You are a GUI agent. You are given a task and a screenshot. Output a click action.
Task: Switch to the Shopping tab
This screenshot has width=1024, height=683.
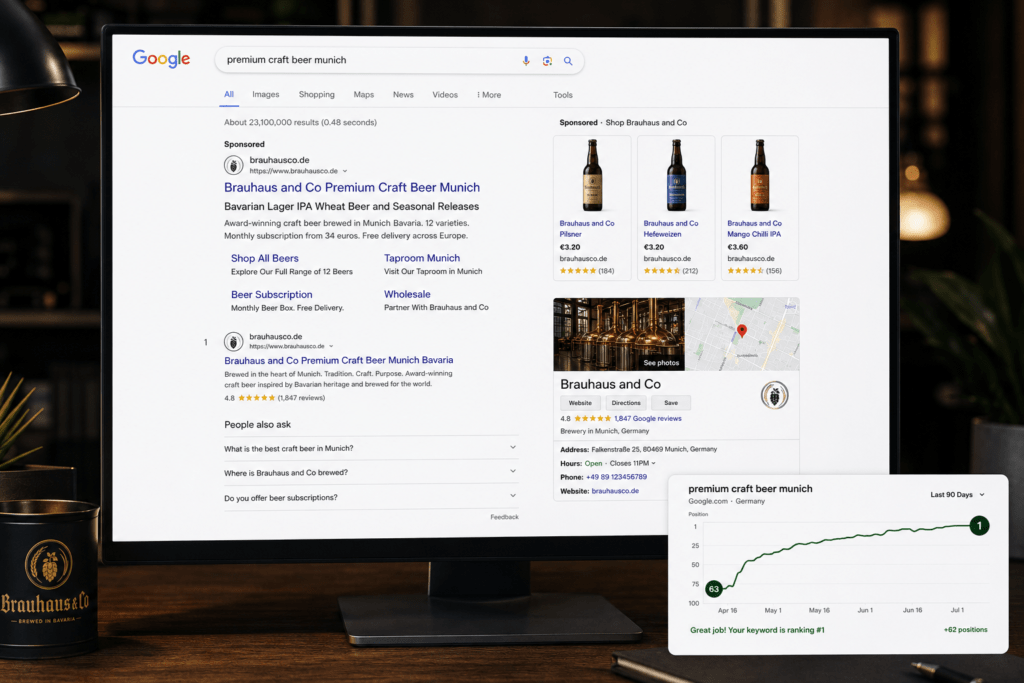click(x=317, y=95)
